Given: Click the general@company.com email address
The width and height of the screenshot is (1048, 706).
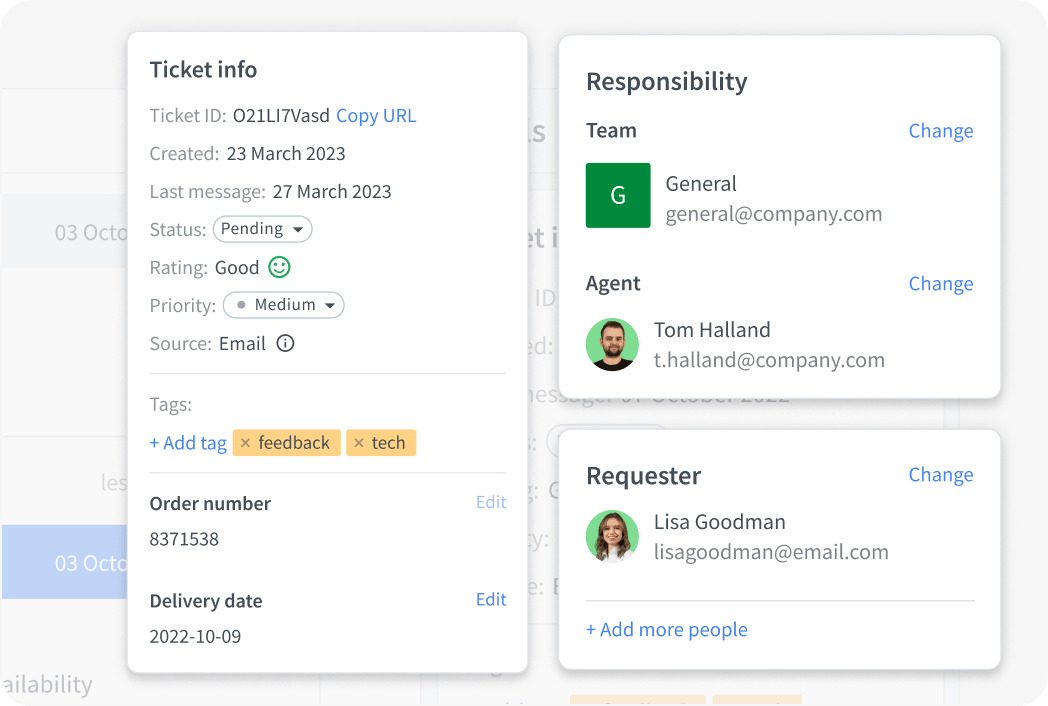Looking at the screenshot, I should pyautogui.click(x=774, y=214).
